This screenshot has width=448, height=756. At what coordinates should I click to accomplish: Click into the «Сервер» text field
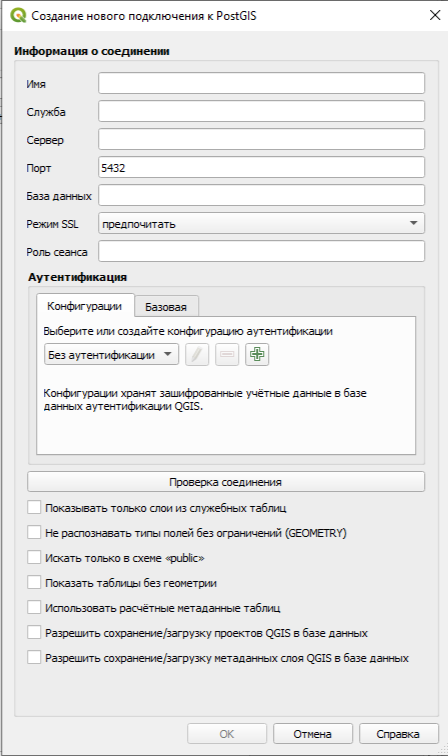(x=261, y=139)
